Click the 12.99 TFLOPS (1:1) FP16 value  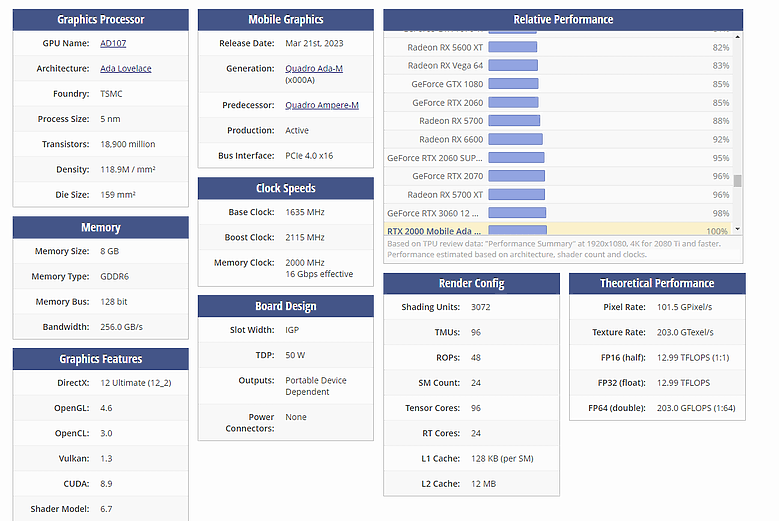click(692, 358)
